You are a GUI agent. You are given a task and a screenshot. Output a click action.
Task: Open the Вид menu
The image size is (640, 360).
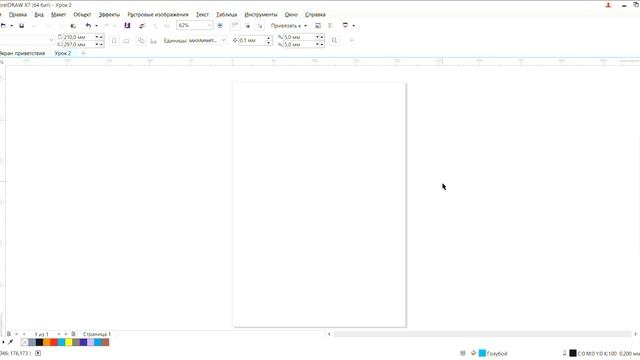pos(39,15)
